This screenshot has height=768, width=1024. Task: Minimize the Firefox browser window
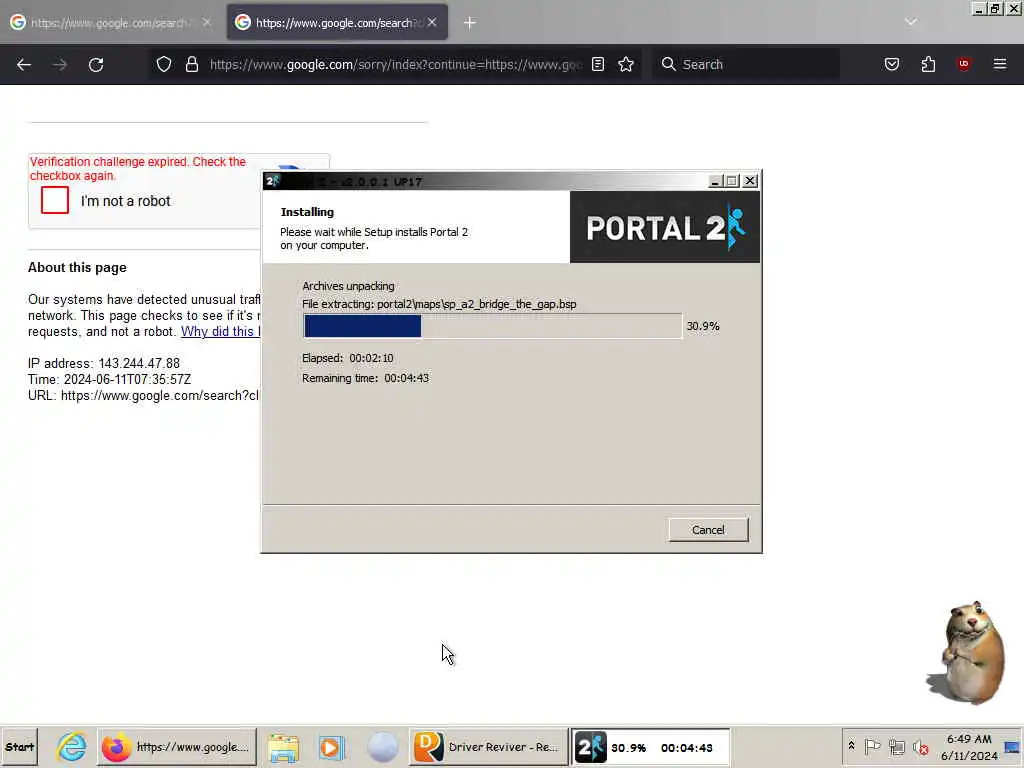point(979,9)
